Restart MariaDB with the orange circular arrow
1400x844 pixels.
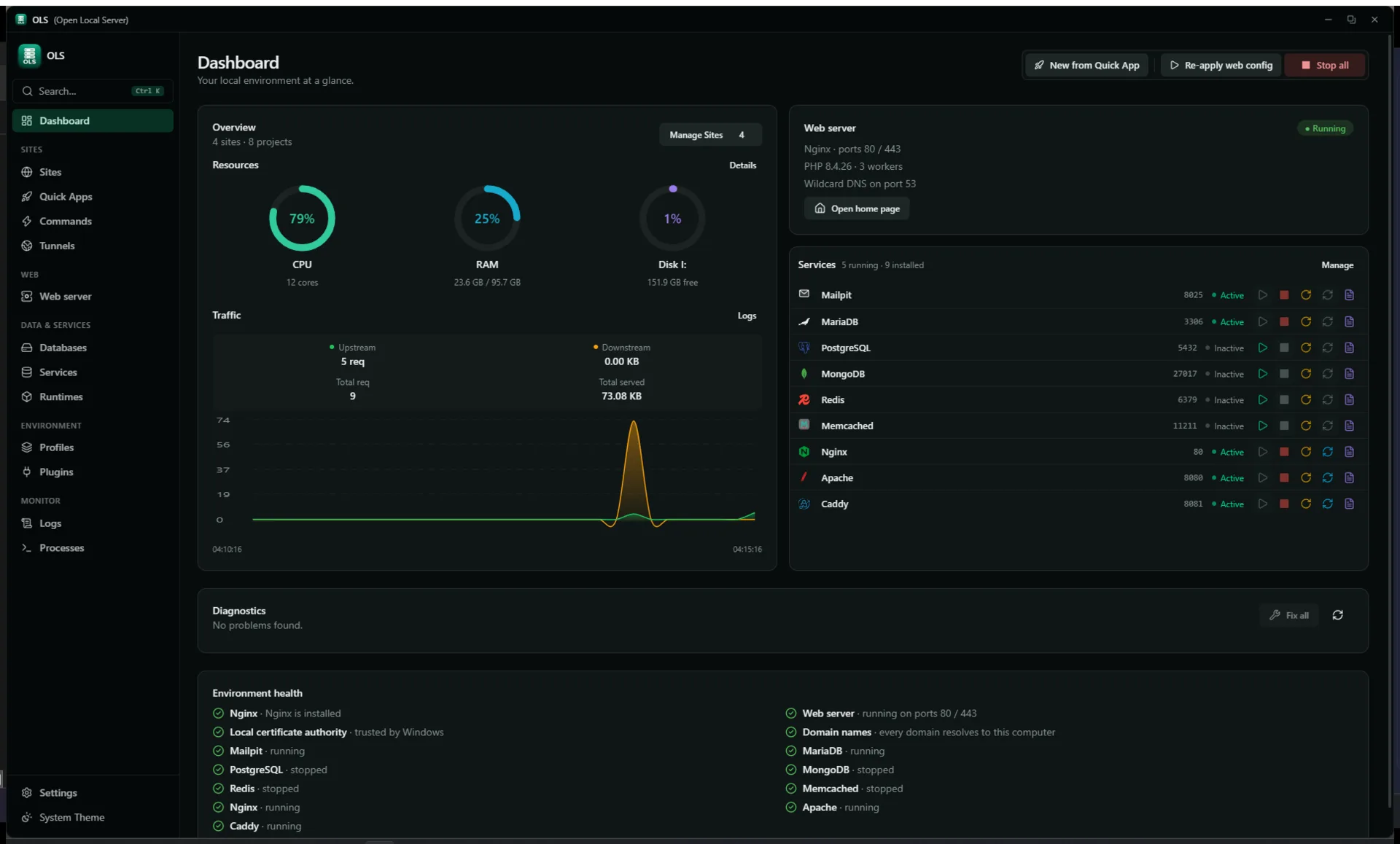coord(1306,321)
